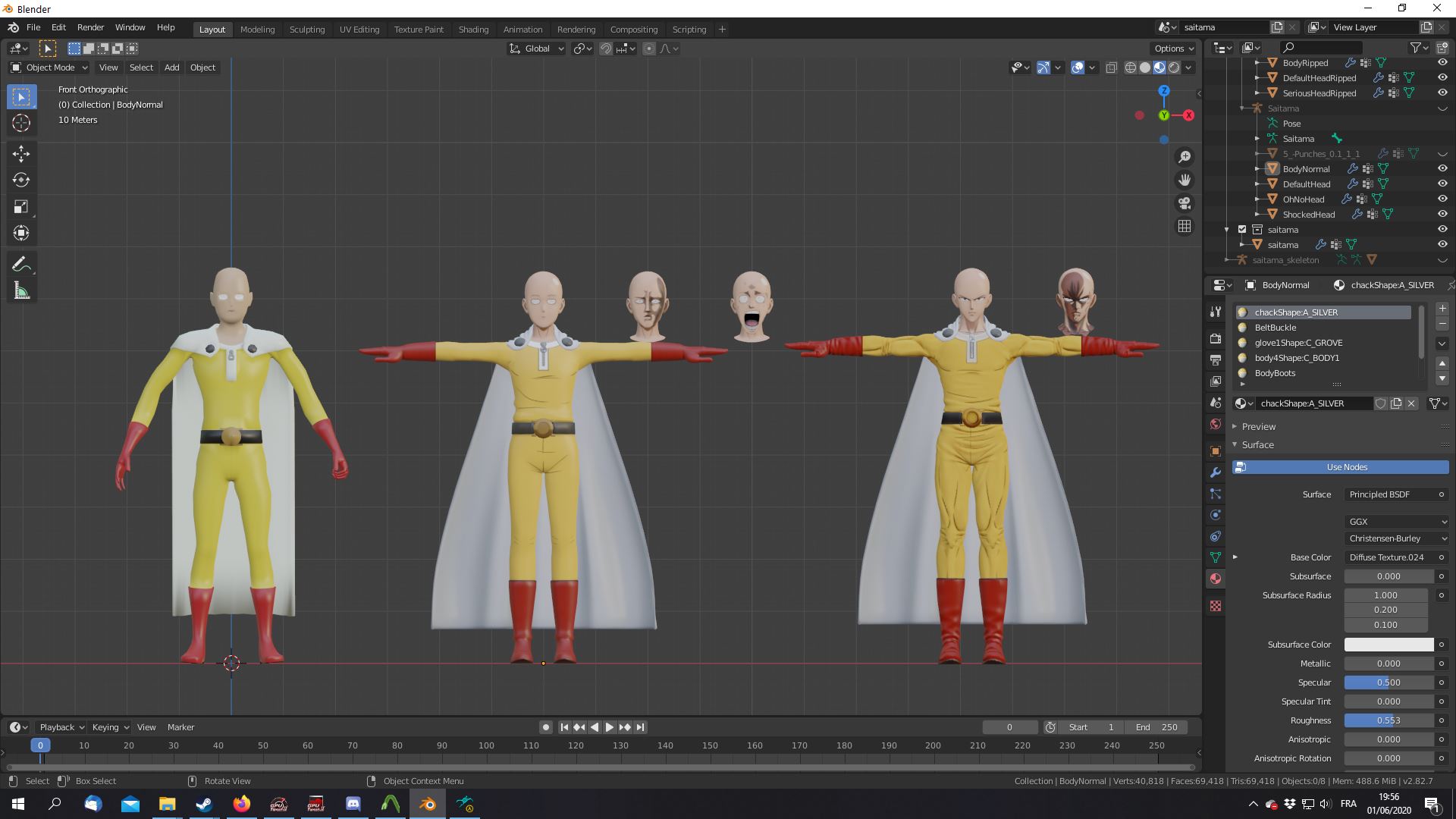Screen dimensions: 1456x819
Task: Adjust the Roughness slider
Action: click(1389, 720)
